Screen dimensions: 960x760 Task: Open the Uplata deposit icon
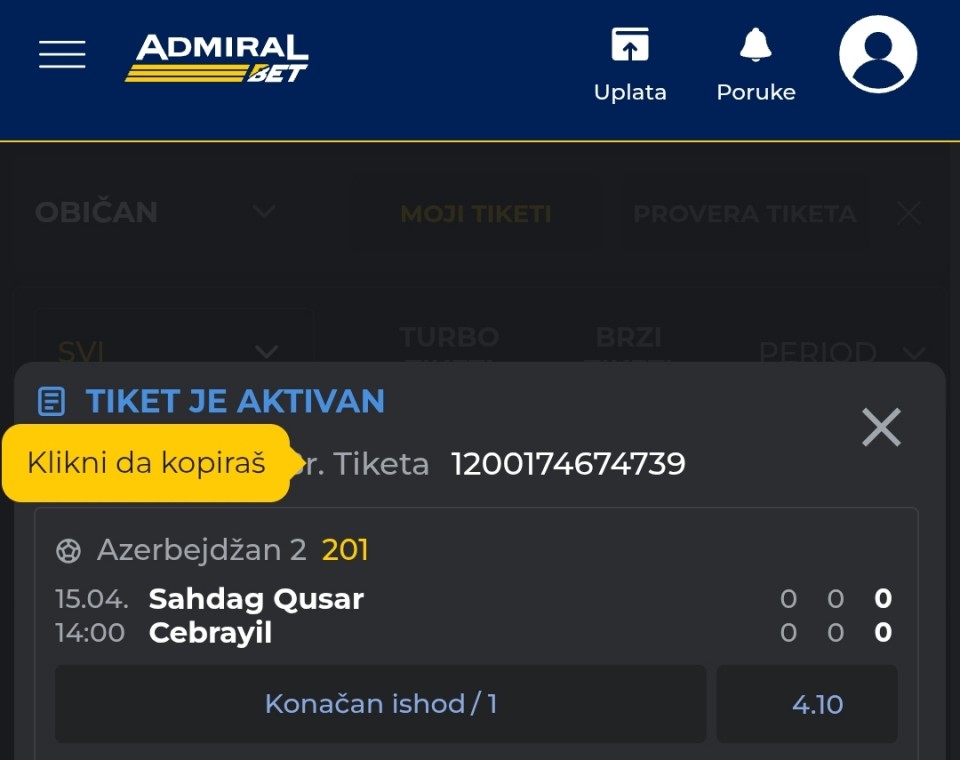tap(630, 64)
